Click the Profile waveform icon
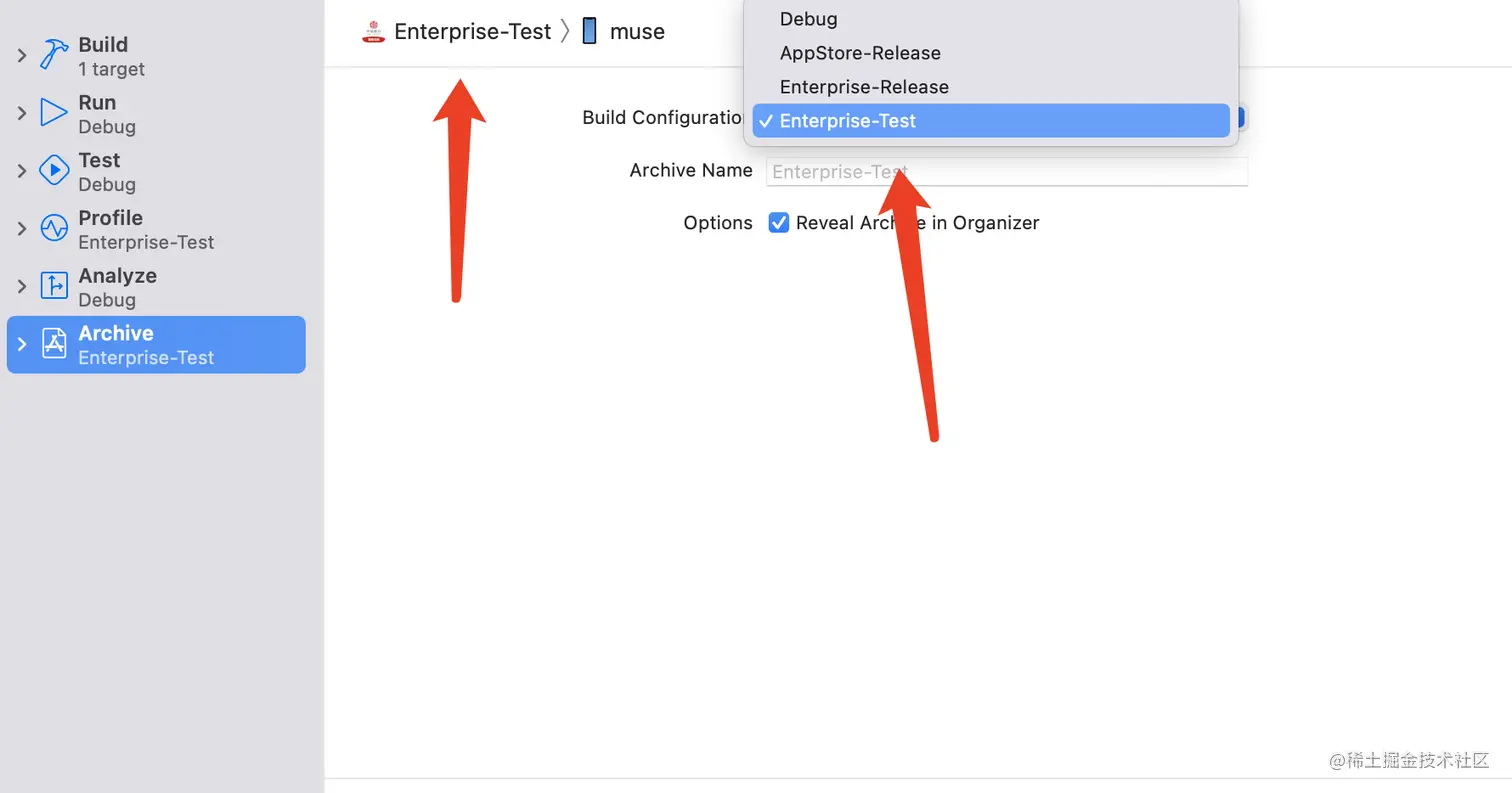Screen dimensions: 1512x793 click(x=54, y=229)
